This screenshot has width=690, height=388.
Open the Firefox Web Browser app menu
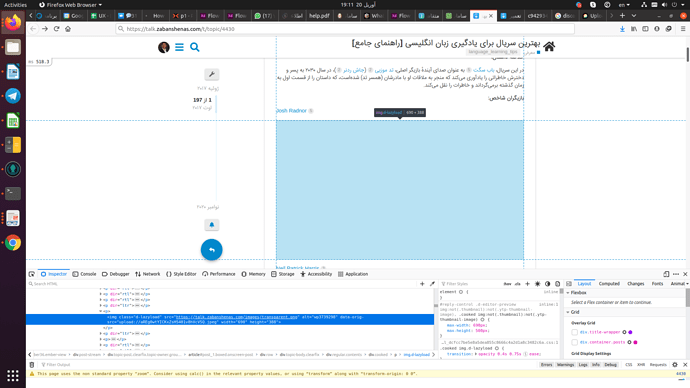[x=70, y=5]
